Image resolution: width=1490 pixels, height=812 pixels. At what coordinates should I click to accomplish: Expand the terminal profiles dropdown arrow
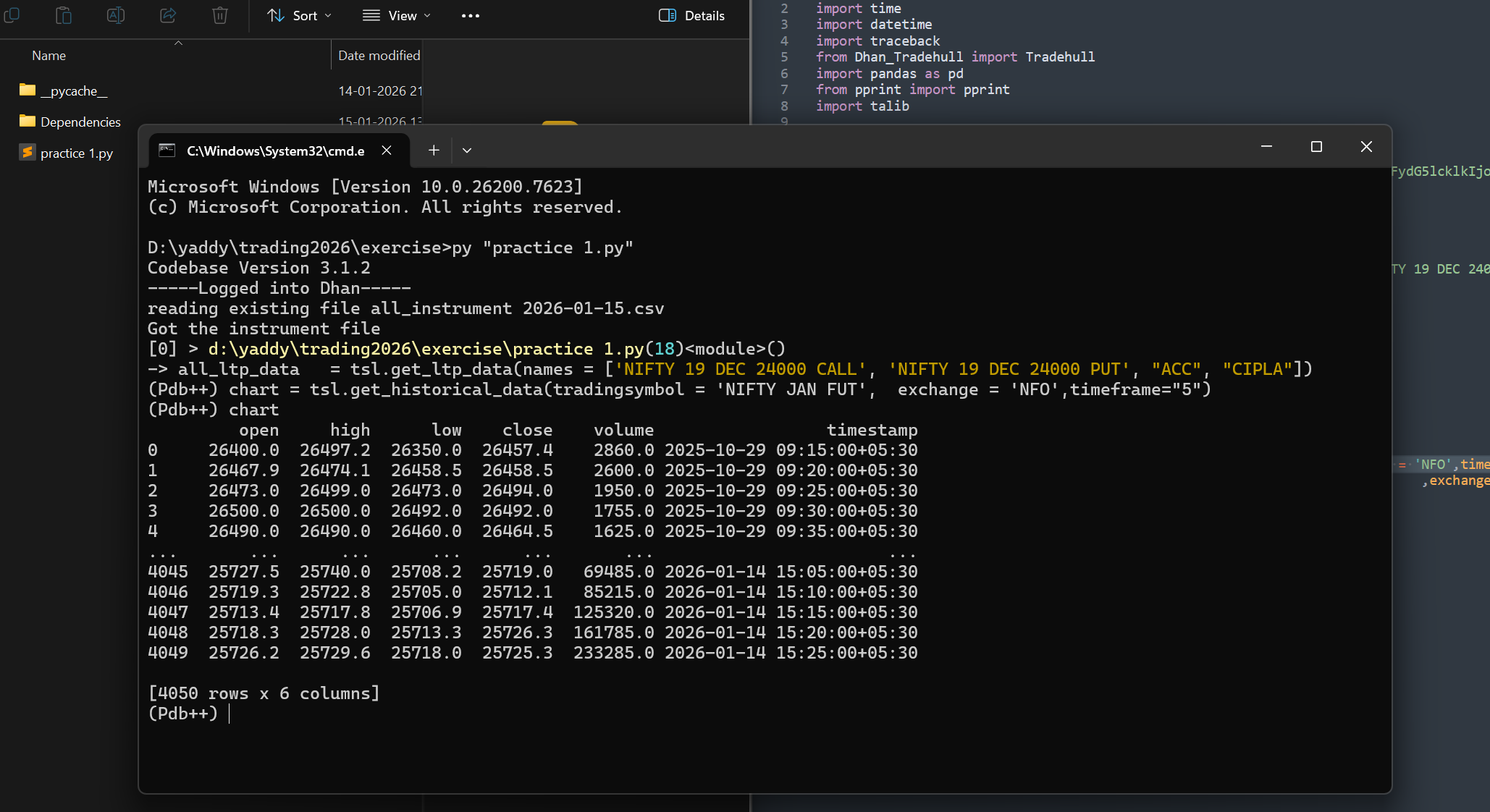click(467, 151)
